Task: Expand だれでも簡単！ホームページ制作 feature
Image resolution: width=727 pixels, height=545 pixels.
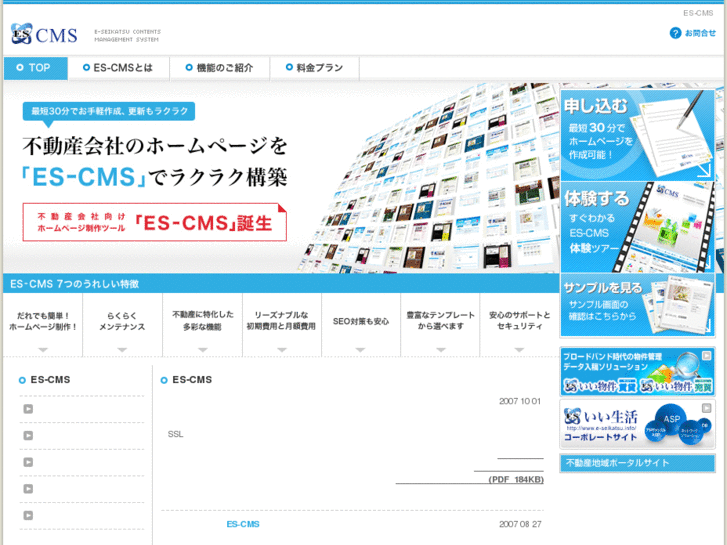Action: pos(43,325)
